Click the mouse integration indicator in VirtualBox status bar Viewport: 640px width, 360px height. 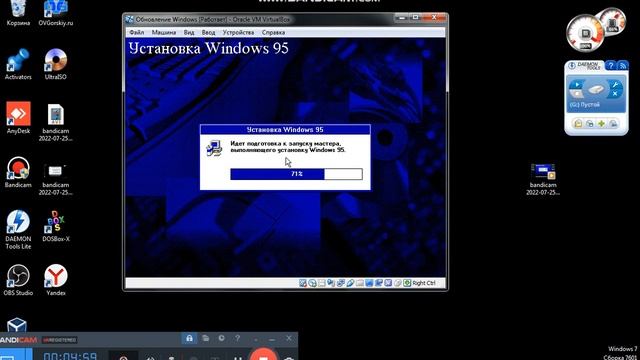point(397,283)
